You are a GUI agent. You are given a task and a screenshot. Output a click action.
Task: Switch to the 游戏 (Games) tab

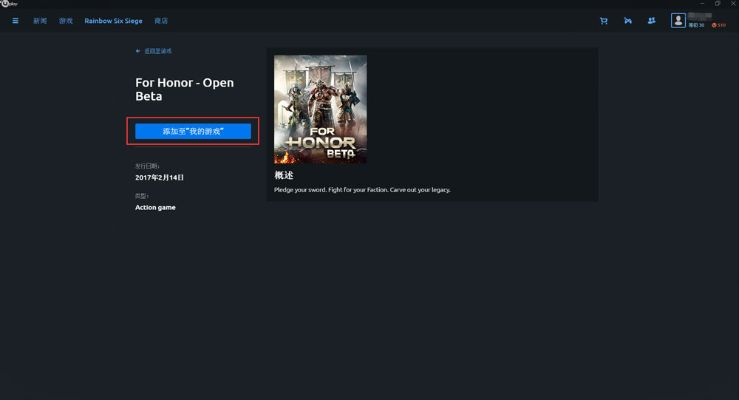click(66, 20)
